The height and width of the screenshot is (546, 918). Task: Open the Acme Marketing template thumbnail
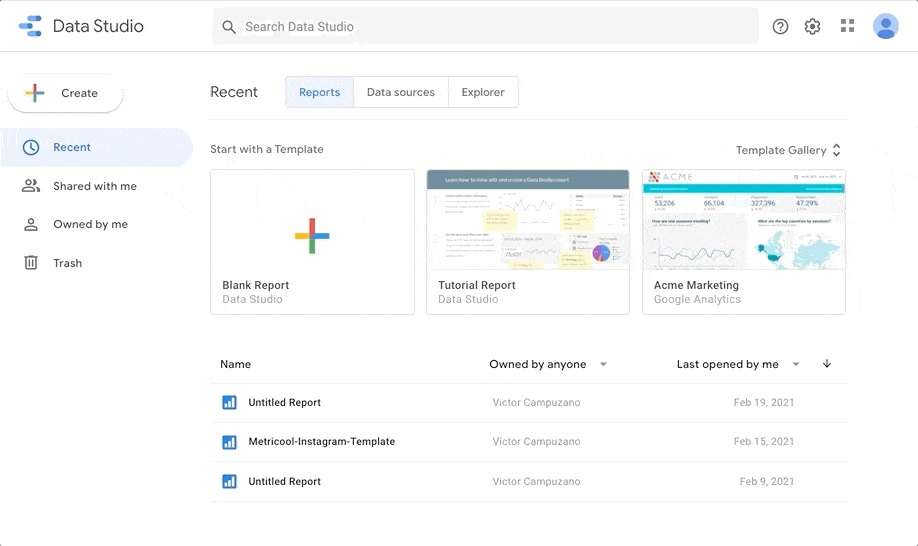tap(744, 220)
